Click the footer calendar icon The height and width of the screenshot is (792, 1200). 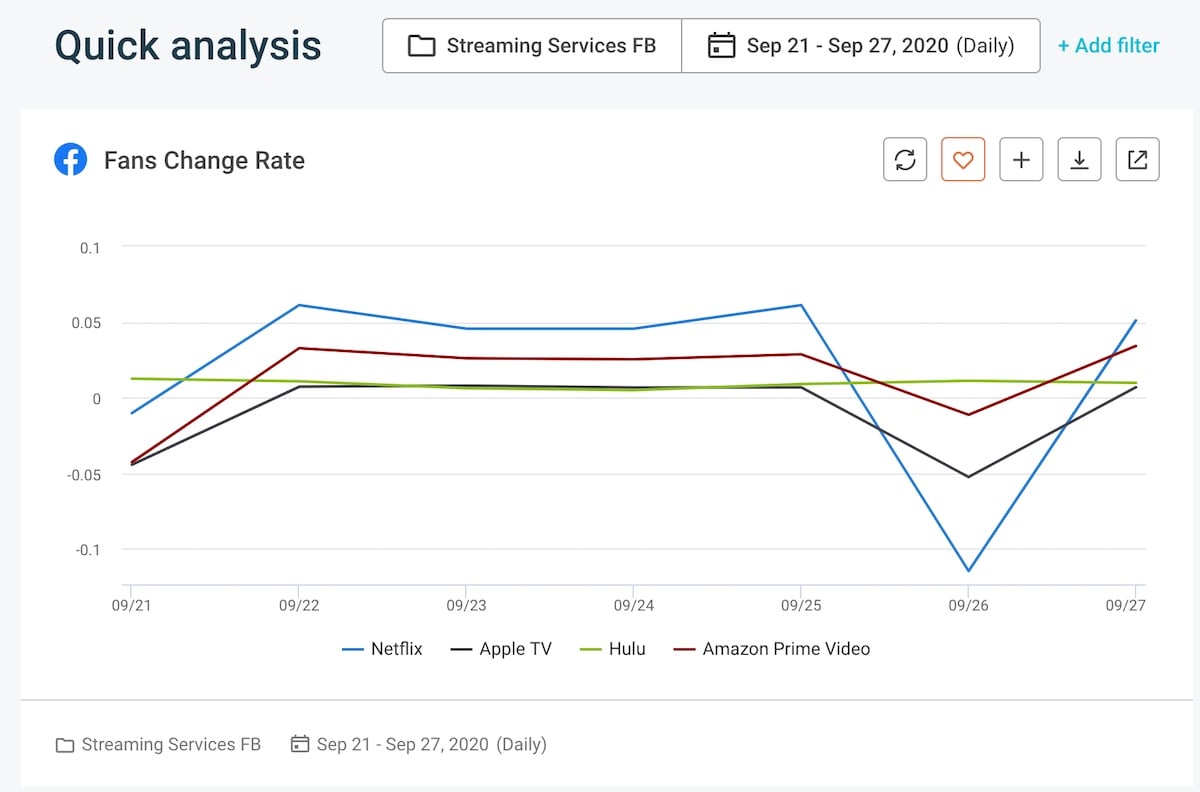click(299, 744)
